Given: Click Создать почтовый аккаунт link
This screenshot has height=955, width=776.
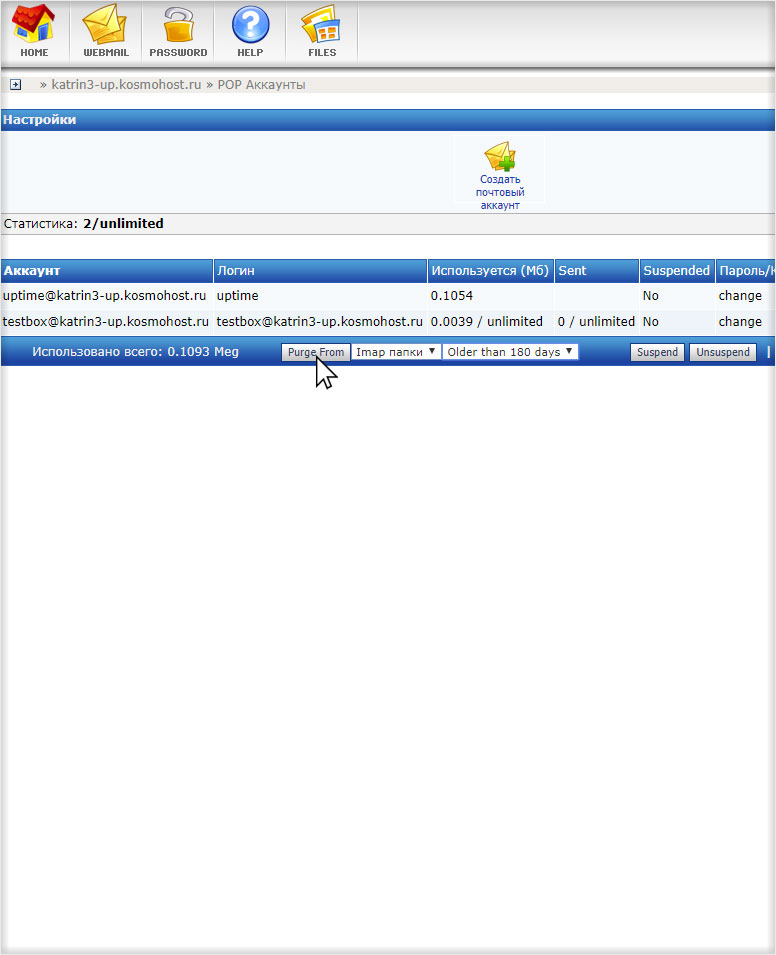Looking at the screenshot, I should coord(500,192).
